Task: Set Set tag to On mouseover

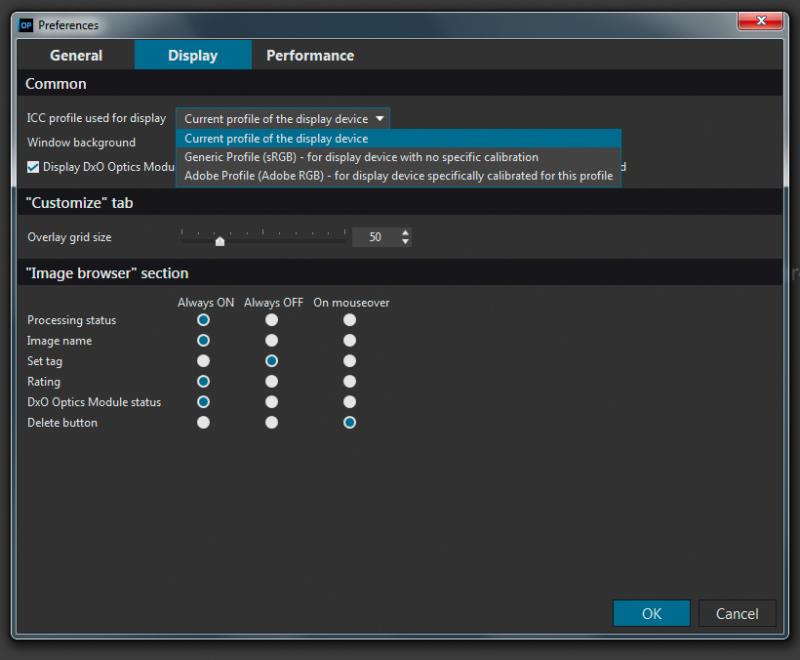Action: click(349, 361)
